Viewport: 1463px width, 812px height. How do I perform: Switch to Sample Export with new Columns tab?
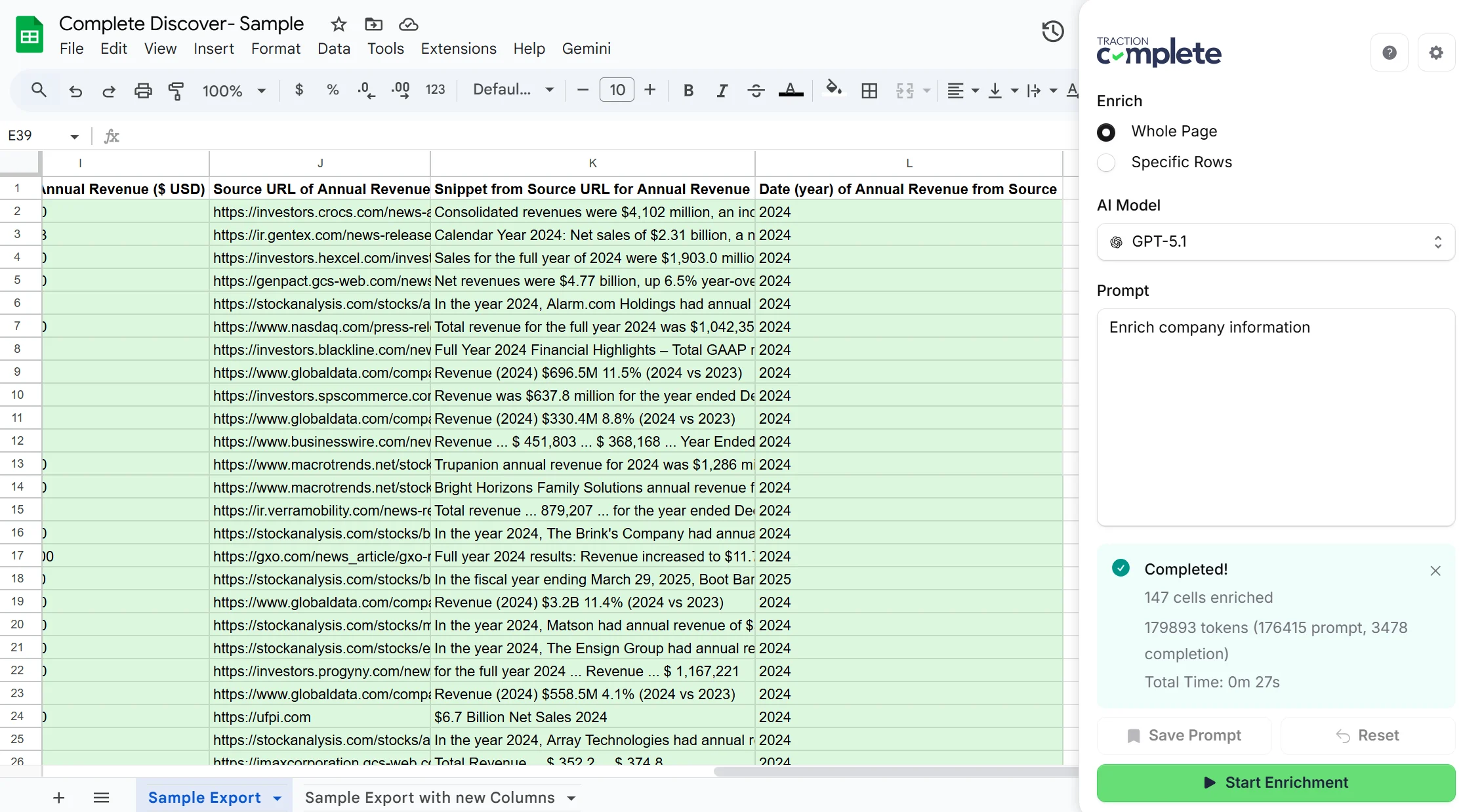pyautogui.click(x=430, y=798)
